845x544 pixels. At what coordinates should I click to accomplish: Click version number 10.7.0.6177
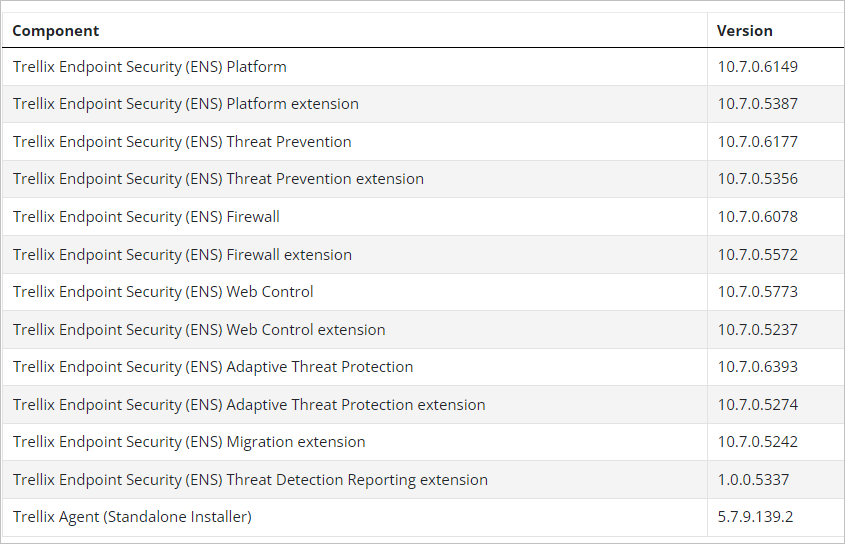(757, 142)
